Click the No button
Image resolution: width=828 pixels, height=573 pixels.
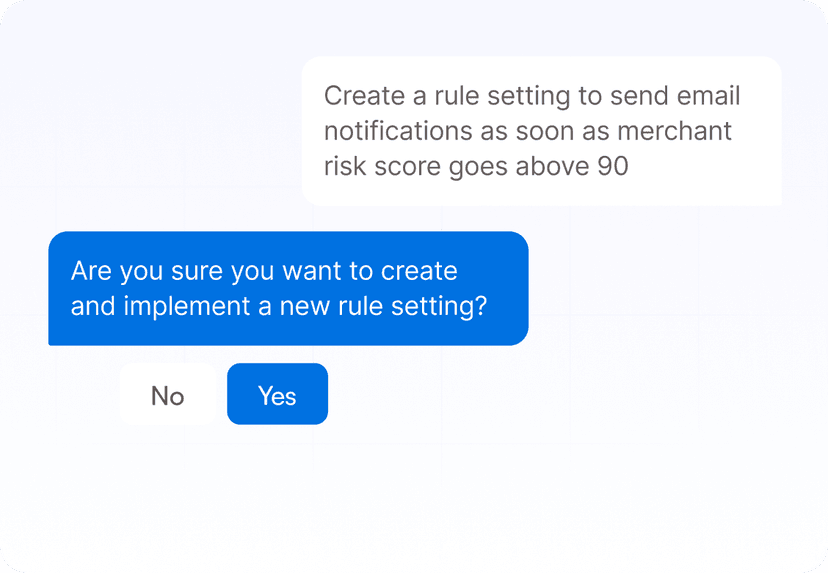(x=167, y=395)
